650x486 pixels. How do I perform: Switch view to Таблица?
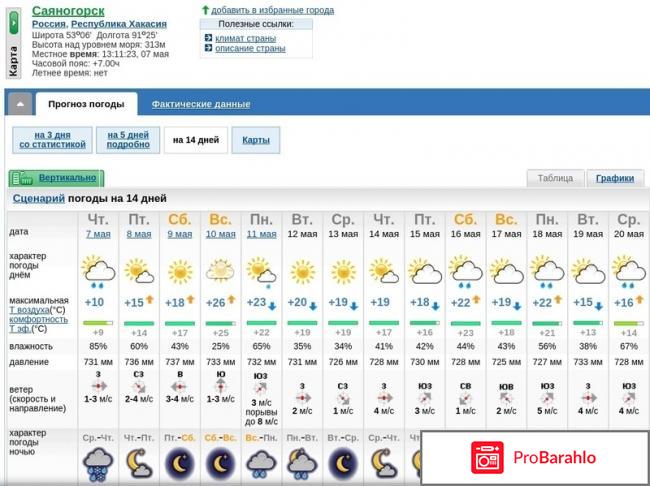coord(555,178)
